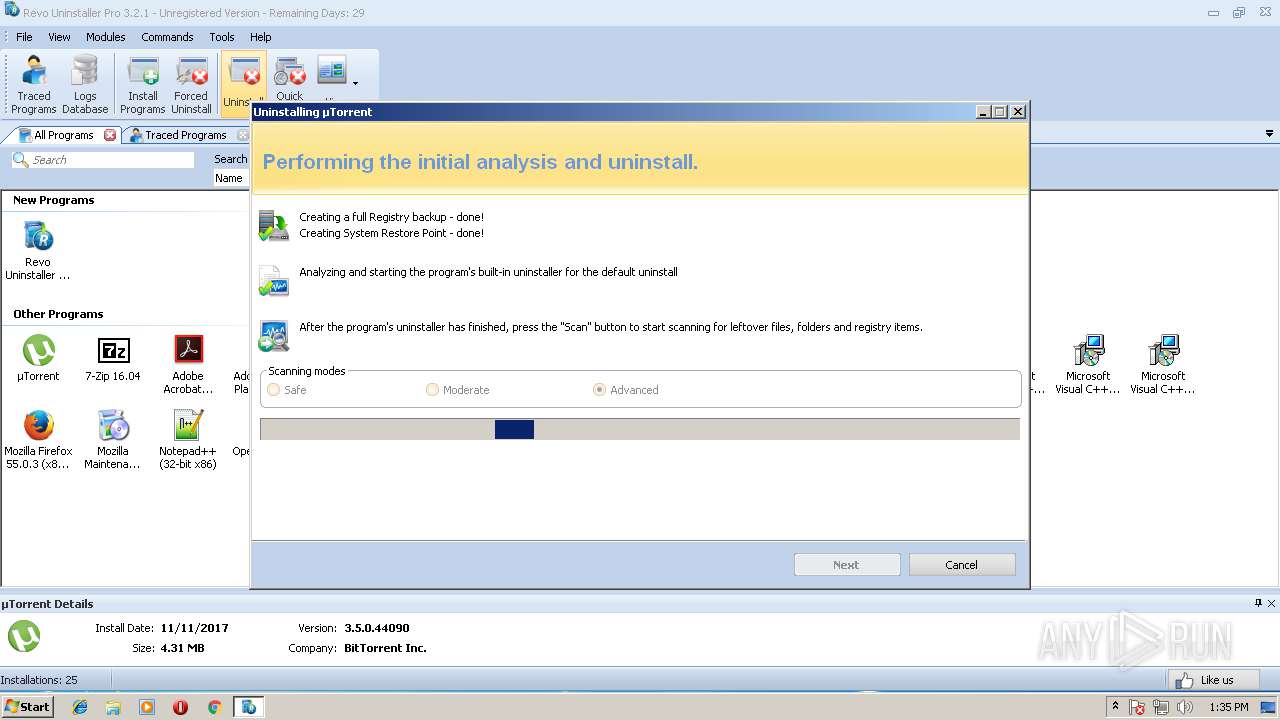Select Revo Uninstaller under New Programs
The image size is (1280, 720).
click(x=38, y=251)
